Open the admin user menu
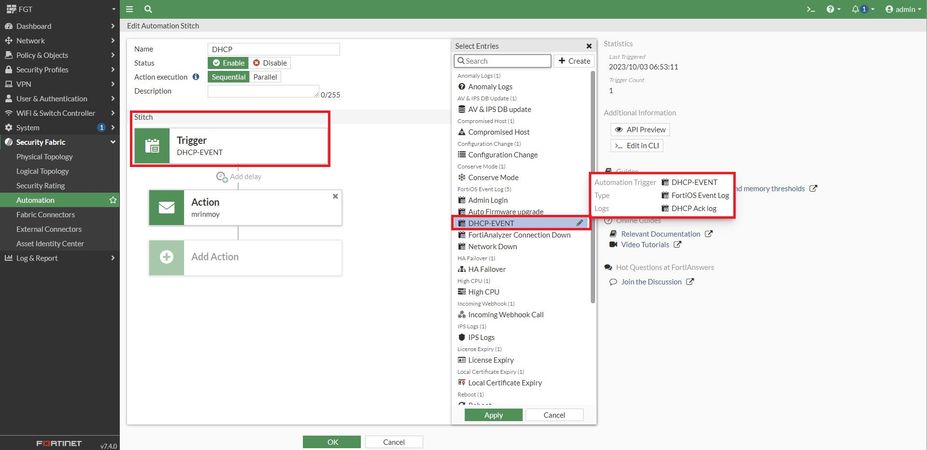Screen dimensions: 927x450 coord(903,9)
